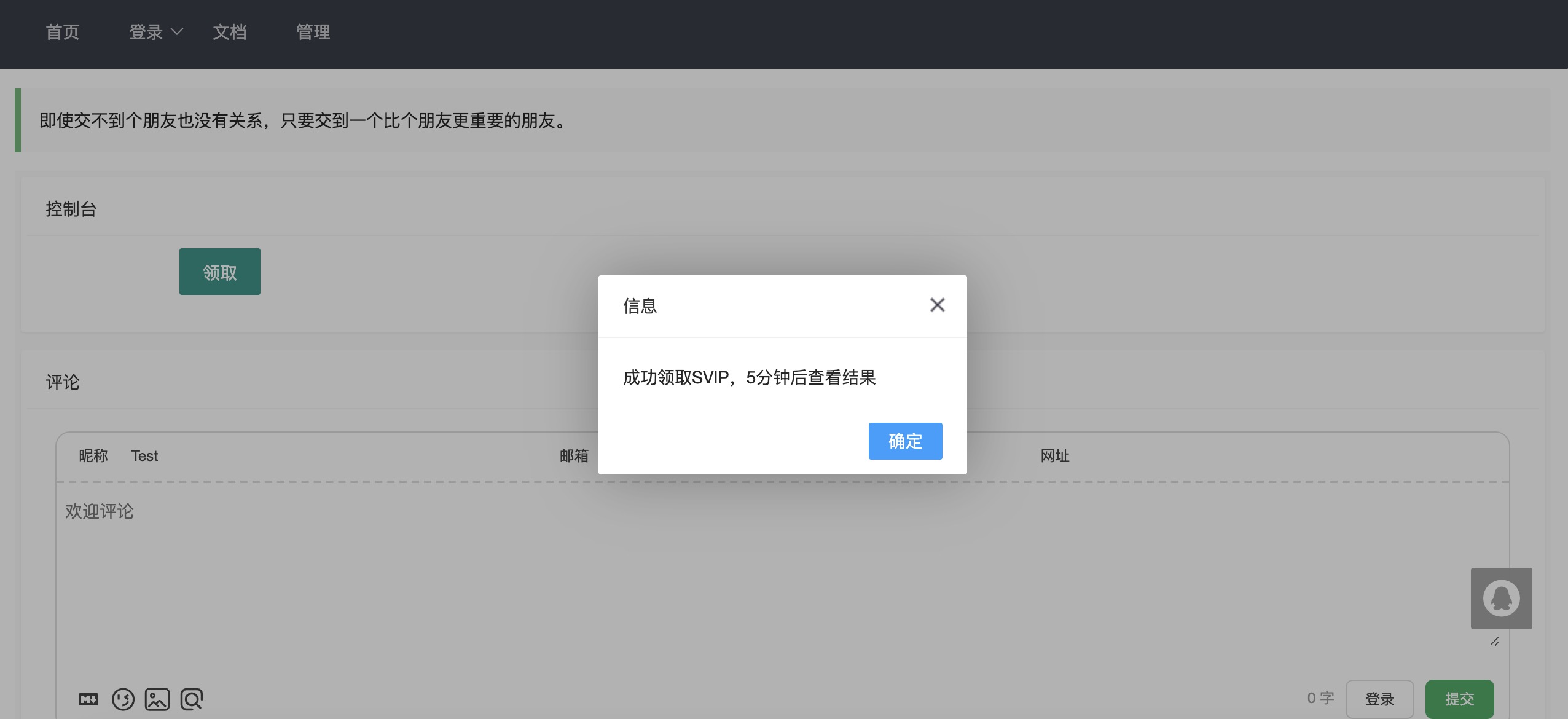Submit comment with green 提交 button
Viewport: 1568px width, 719px height.
point(1459,699)
